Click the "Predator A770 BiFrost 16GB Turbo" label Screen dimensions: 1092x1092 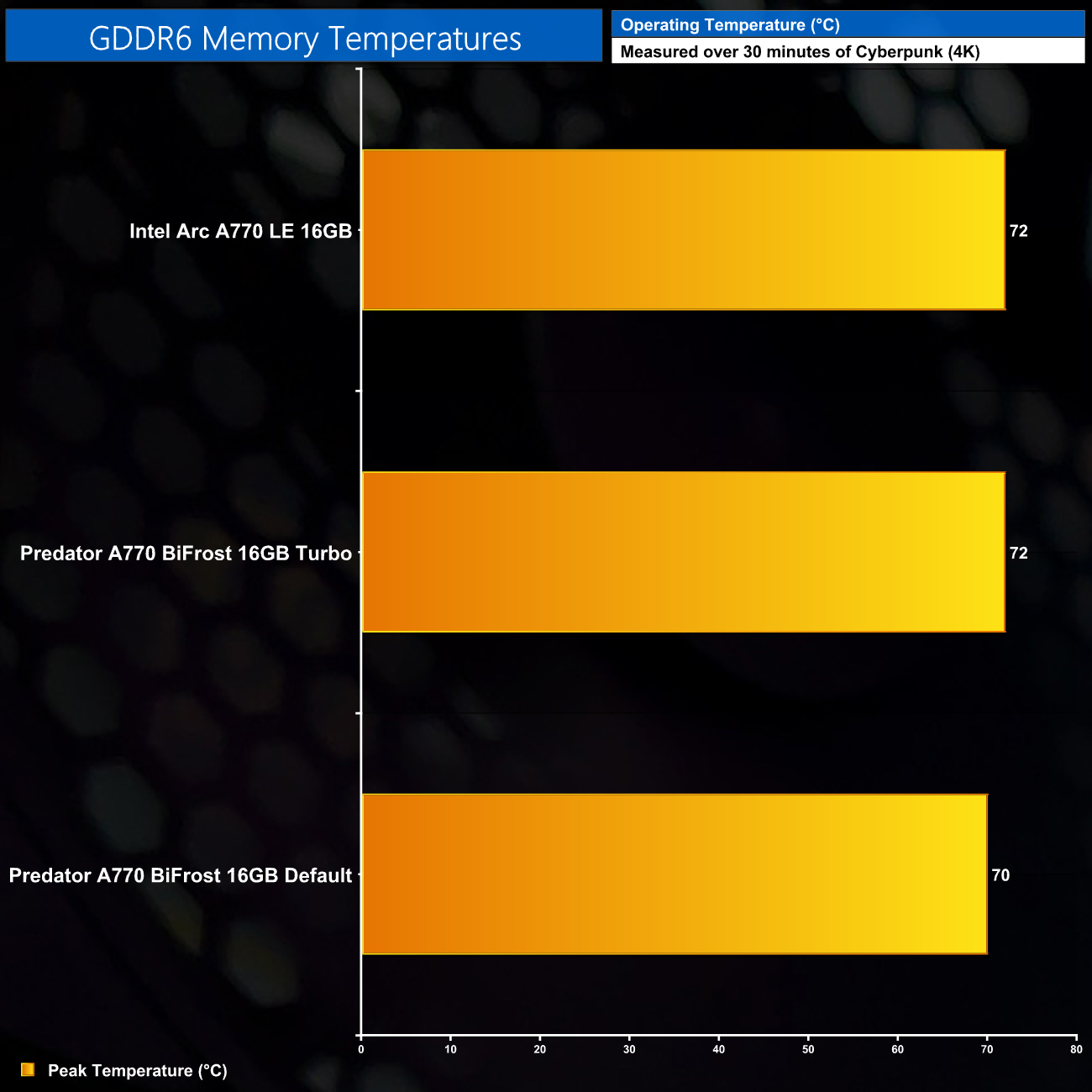click(x=186, y=554)
